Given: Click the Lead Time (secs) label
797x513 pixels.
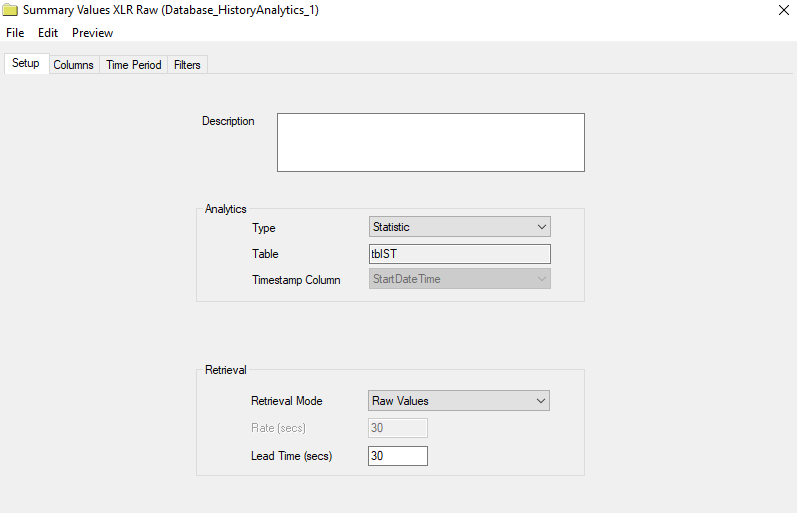Looking at the screenshot, I should click(291, 456).
